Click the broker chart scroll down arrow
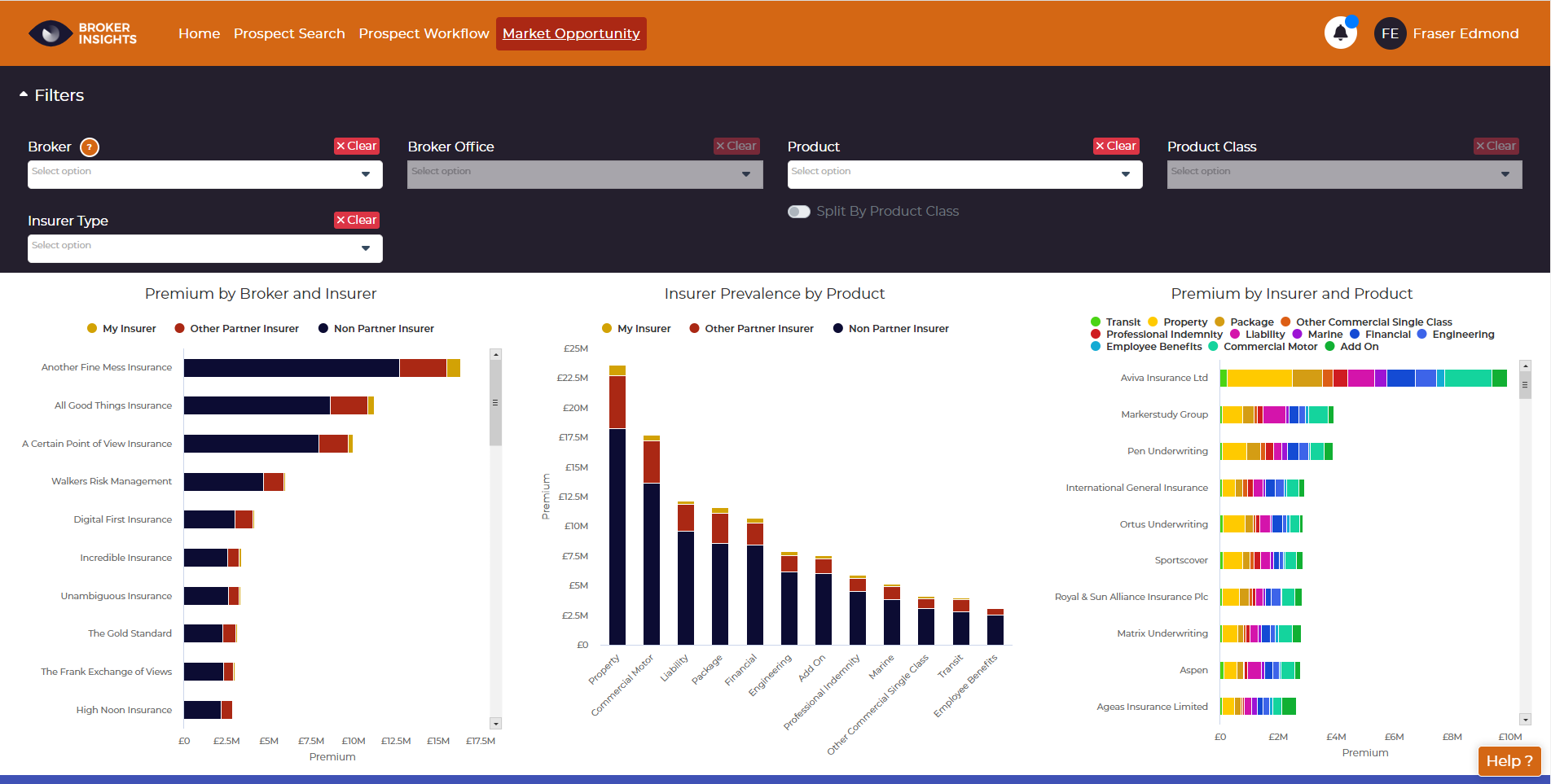Viewport: 1551px width, 784px height. click(x=495, y=724)
